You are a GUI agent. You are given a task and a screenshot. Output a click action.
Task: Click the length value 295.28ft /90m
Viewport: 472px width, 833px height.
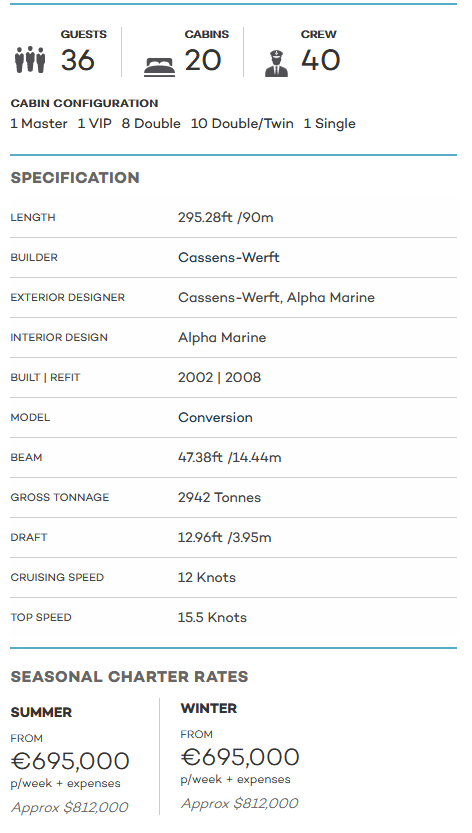point(225,217)
